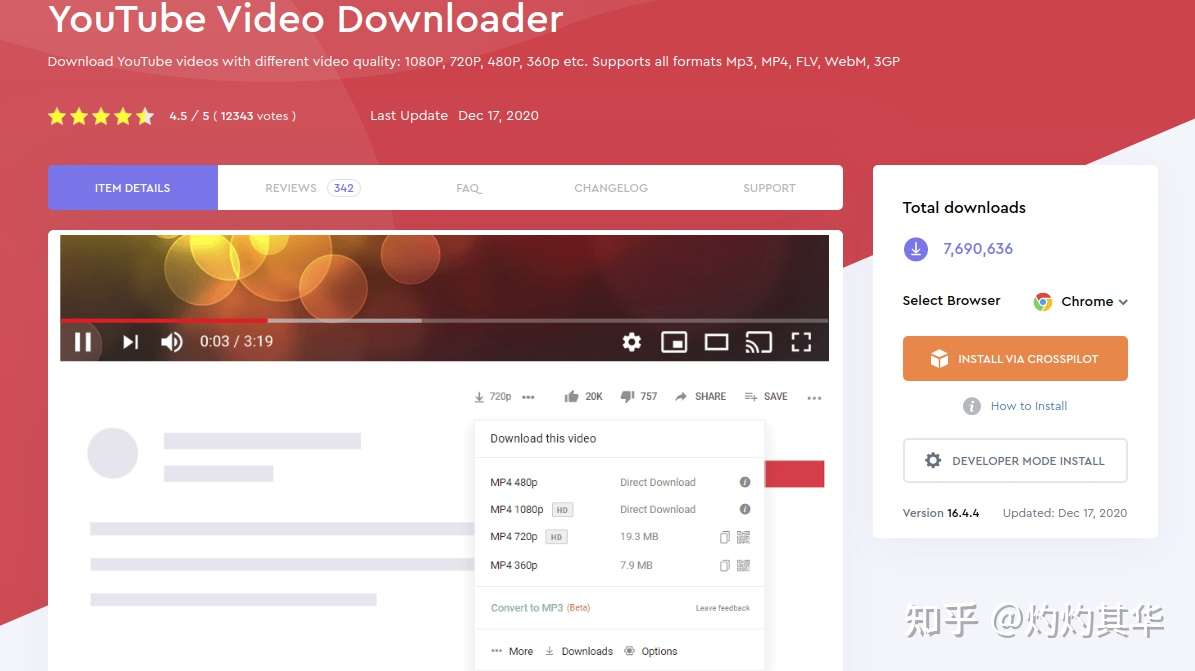Copy the link on the MP4 720p row

point(724,537)
